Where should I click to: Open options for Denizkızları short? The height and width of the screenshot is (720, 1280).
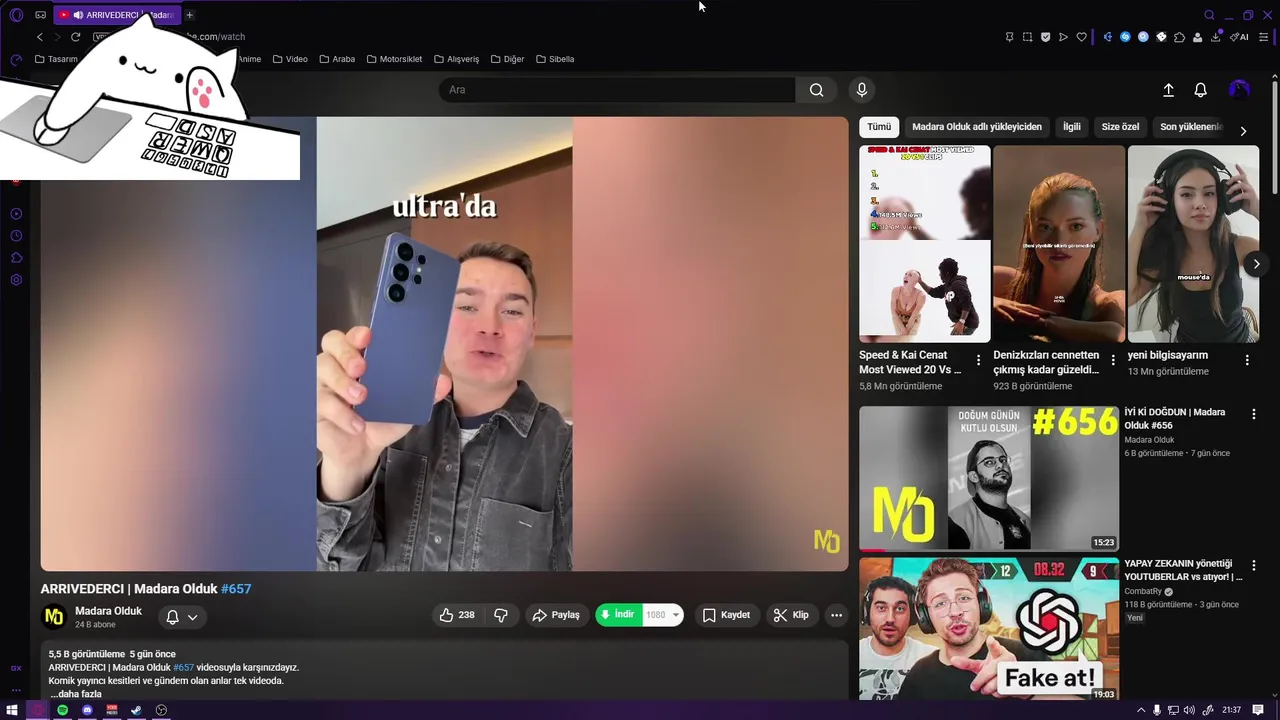(1113, 360)
